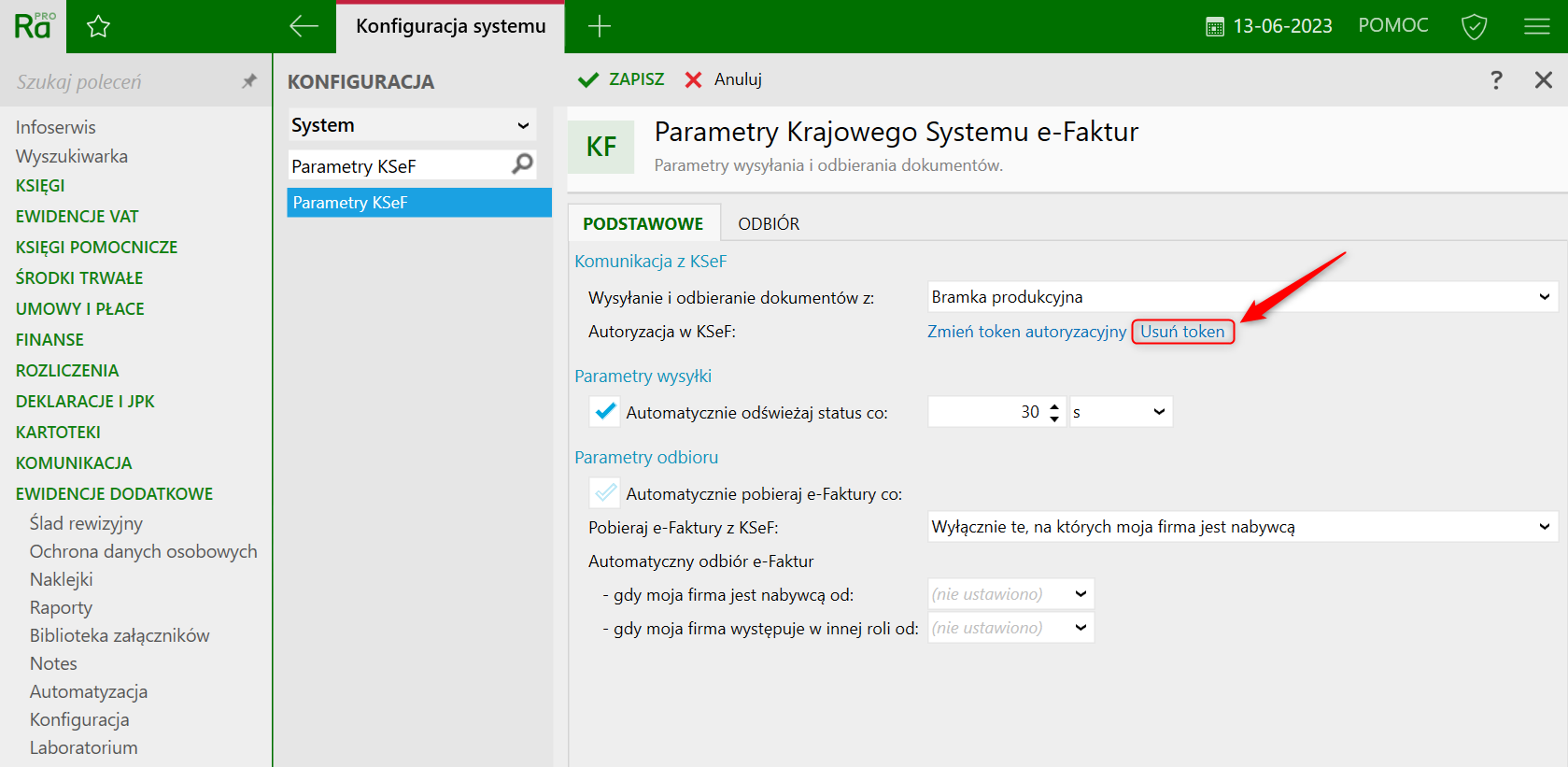This screenshot has height=767, width=1568.
Task: Click the magnifier in configuration search
Action: [x=523, y=164]
